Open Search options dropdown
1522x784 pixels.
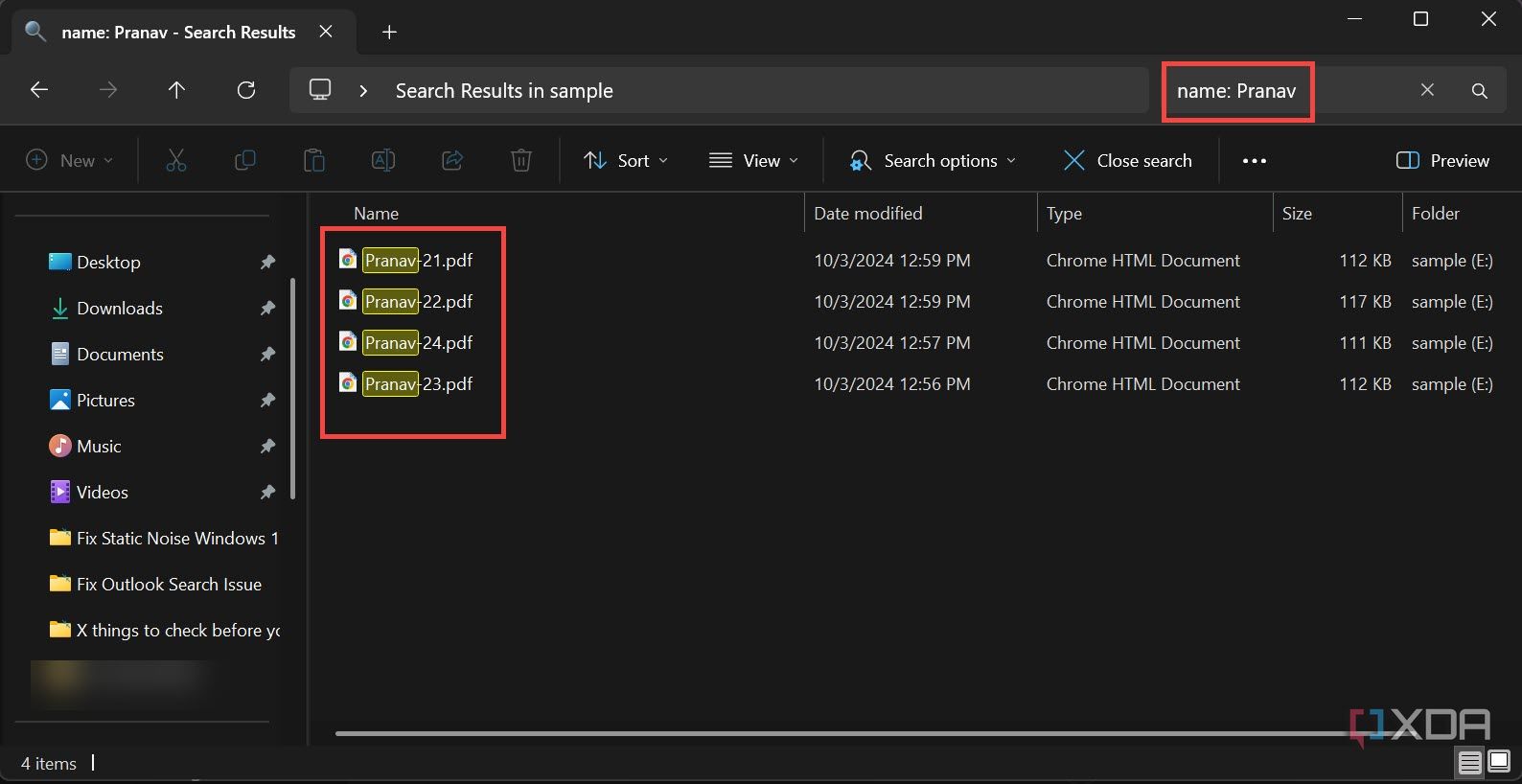click(x=933, y=161)
